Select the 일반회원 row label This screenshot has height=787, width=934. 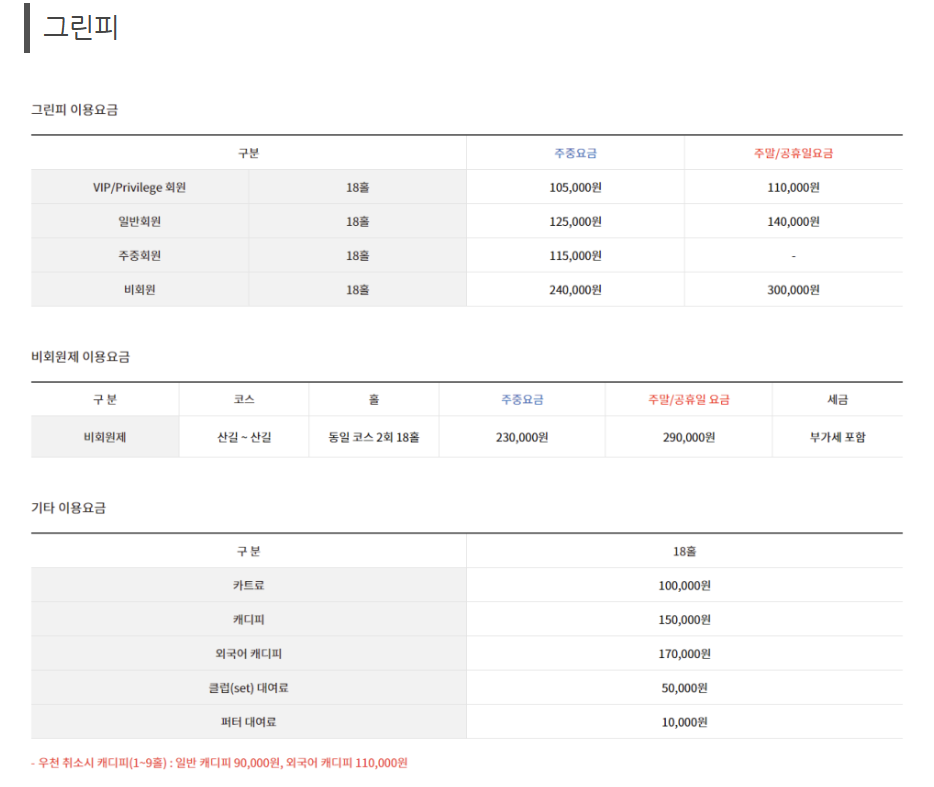click(139, 221)
